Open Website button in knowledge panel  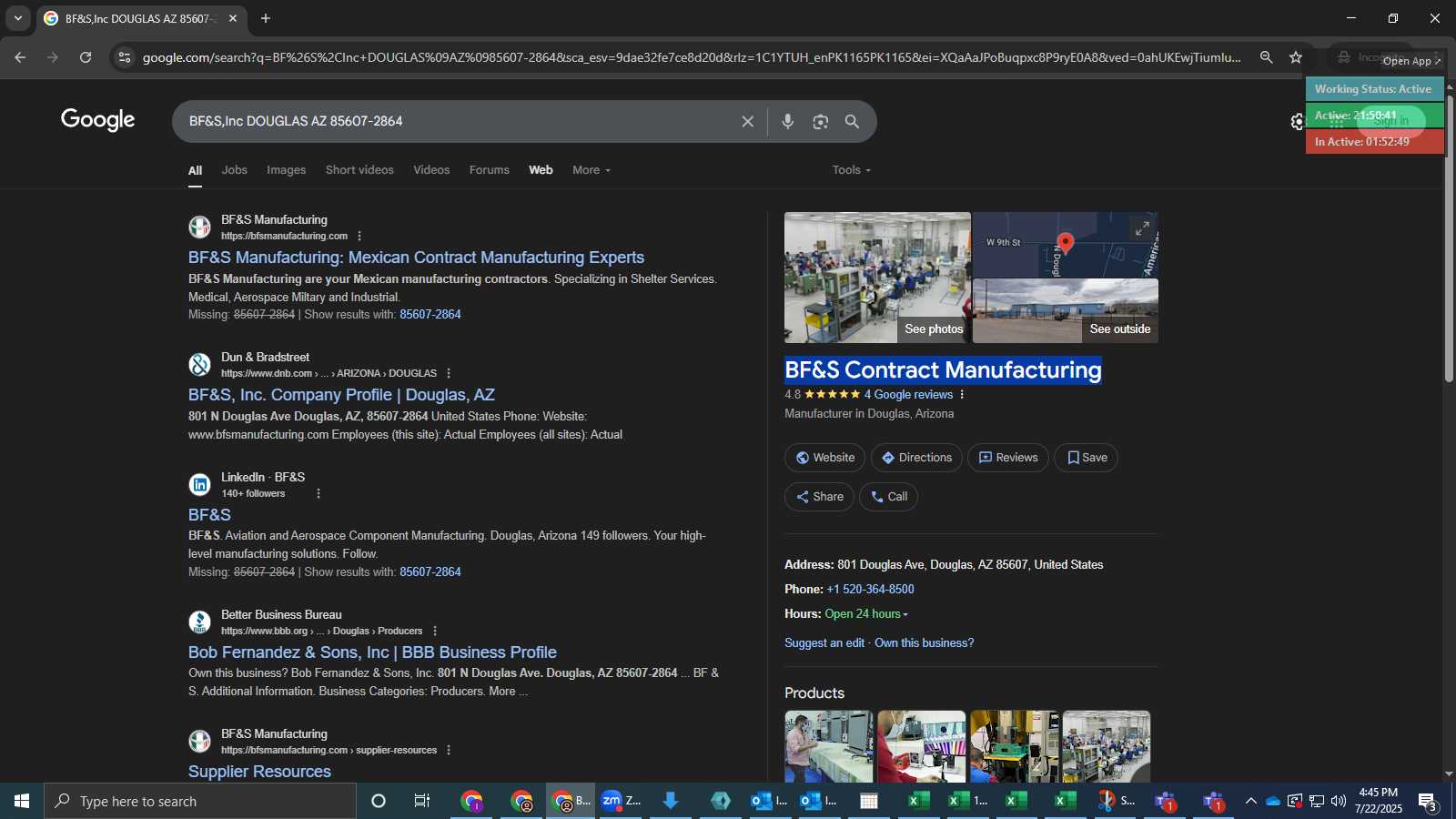click(x=825, y=458)
